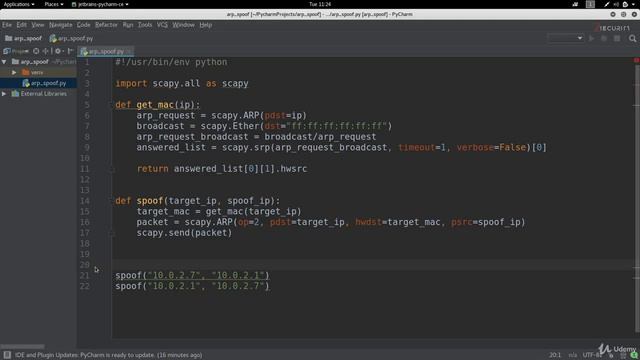Image resolution: width=640 pixels, height=360 pixels.
Task: Click the workspace switcher in the top panel
Action: pos(590,4)
